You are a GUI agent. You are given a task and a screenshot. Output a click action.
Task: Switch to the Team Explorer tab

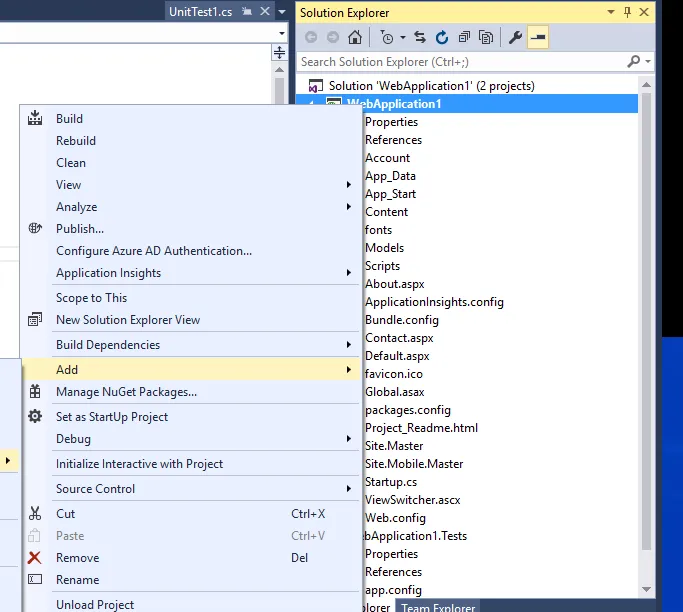438,607
